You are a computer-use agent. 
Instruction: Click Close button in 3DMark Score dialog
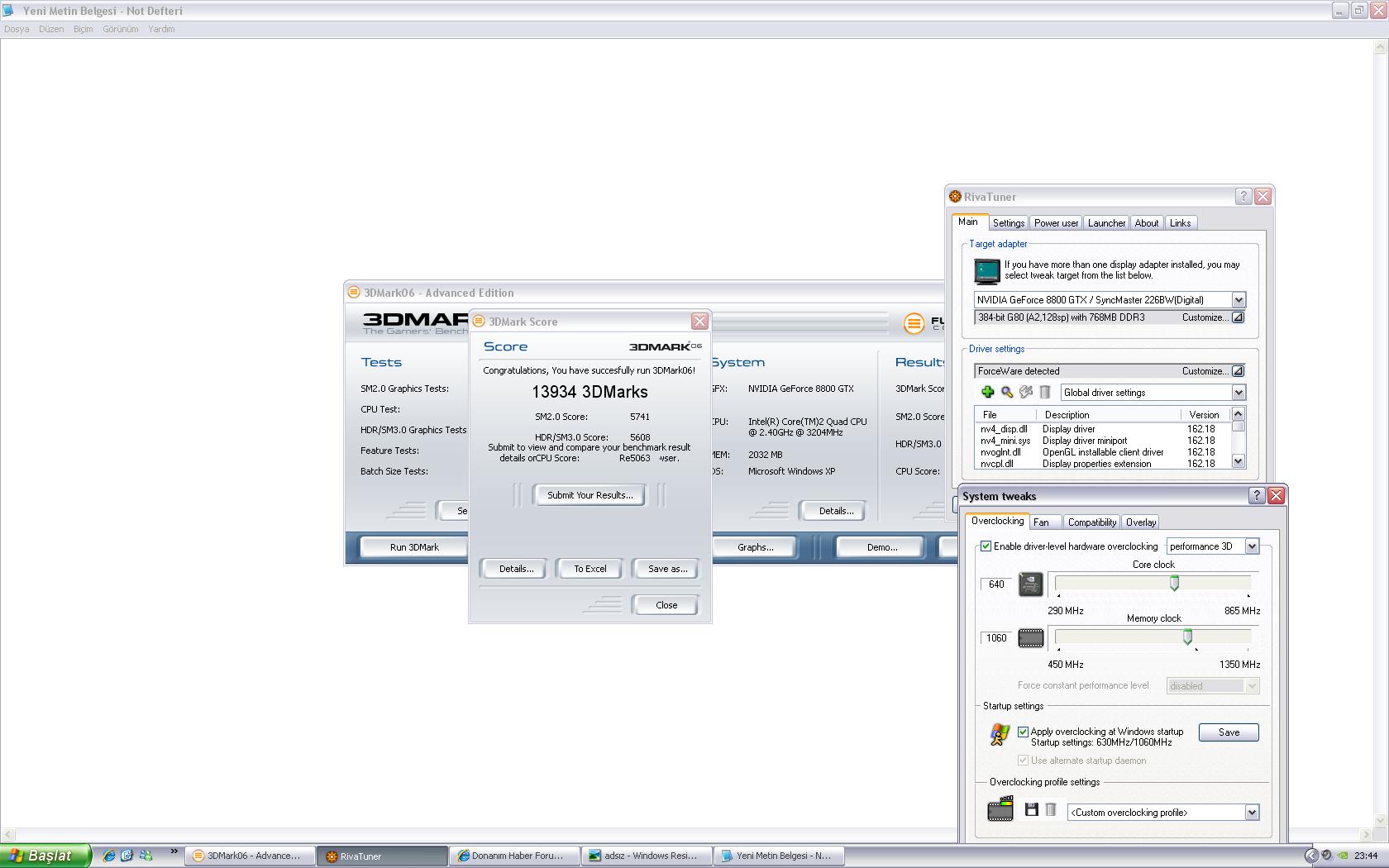[x=666, y=605]
